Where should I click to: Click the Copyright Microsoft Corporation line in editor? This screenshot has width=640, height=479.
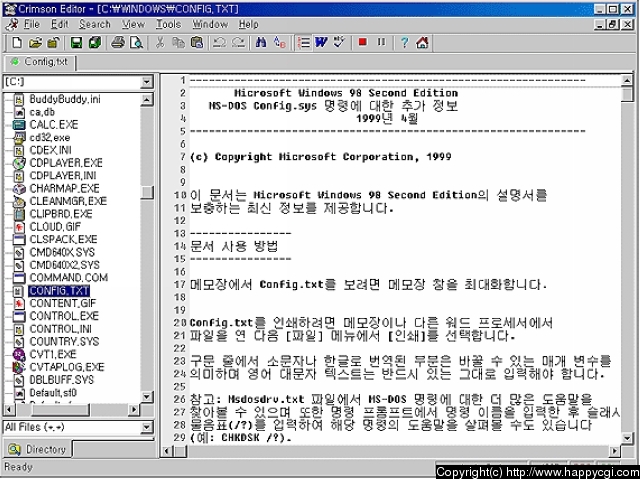(321, 157)
